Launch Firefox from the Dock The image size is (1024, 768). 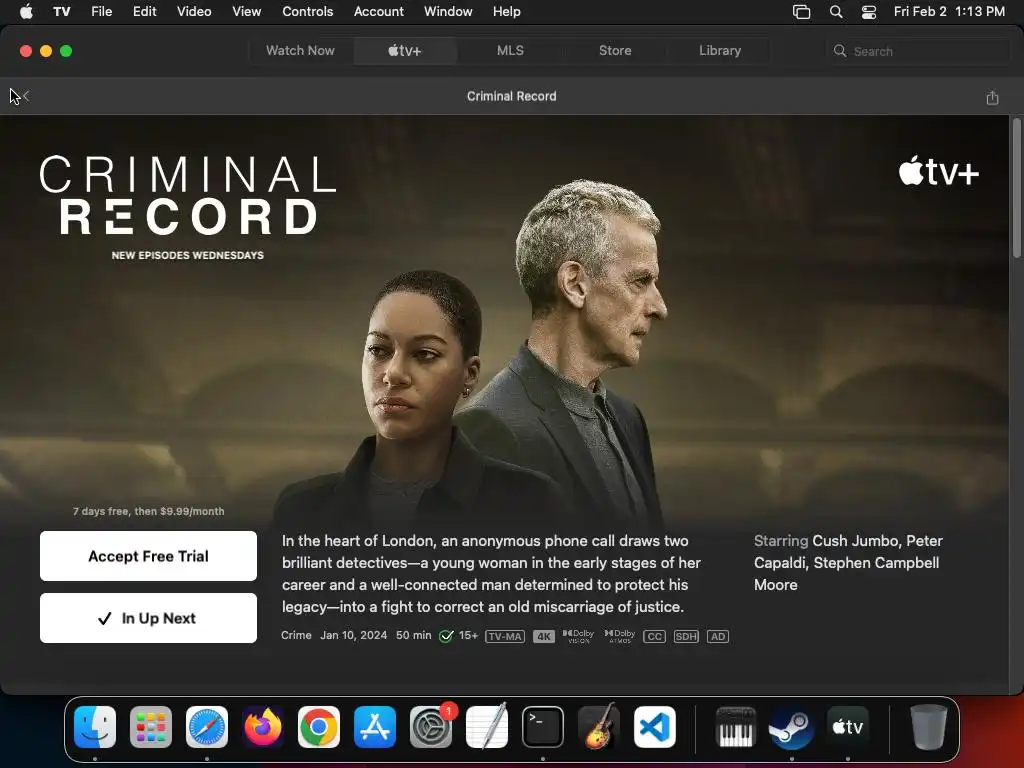263,727
